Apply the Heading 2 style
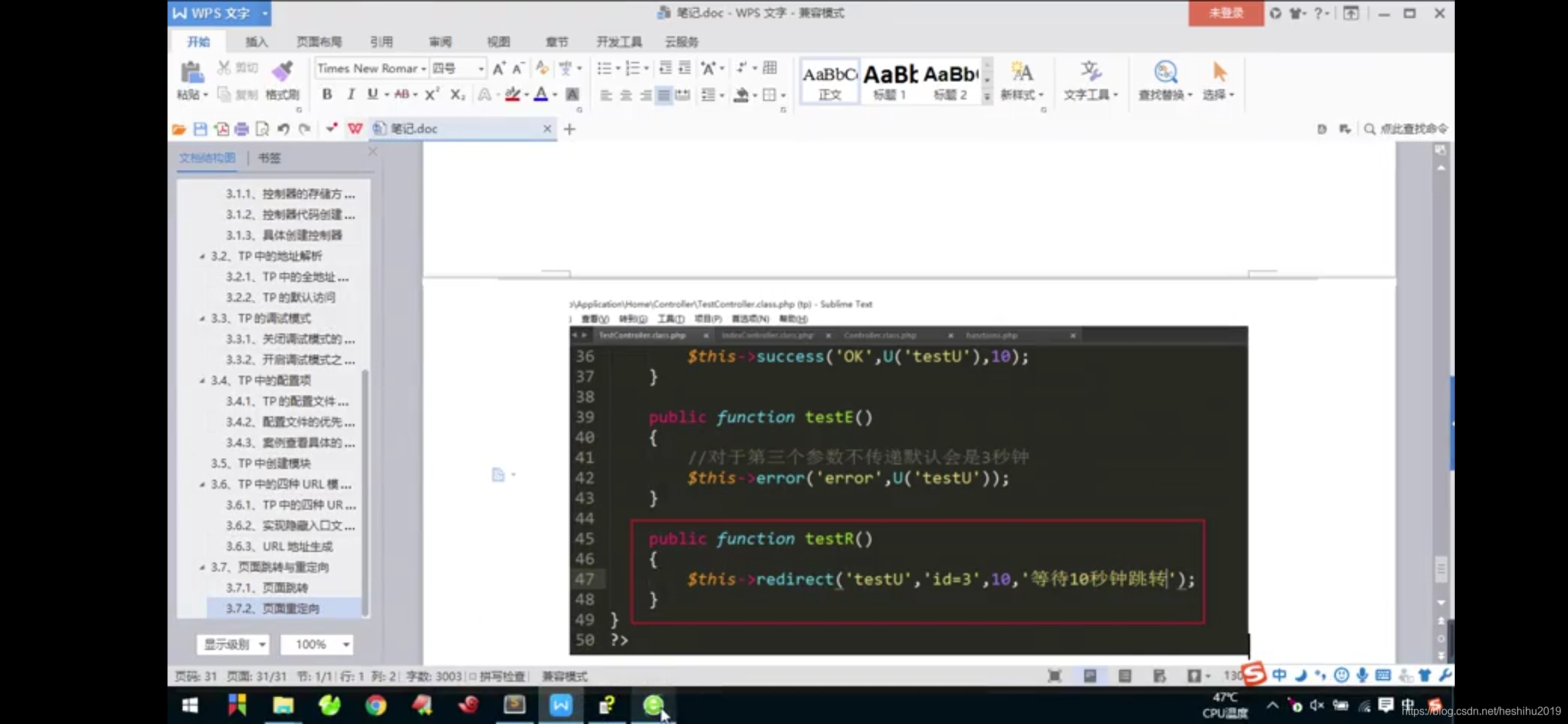Viewport: 1568px width, 724px height. point(950,81)
